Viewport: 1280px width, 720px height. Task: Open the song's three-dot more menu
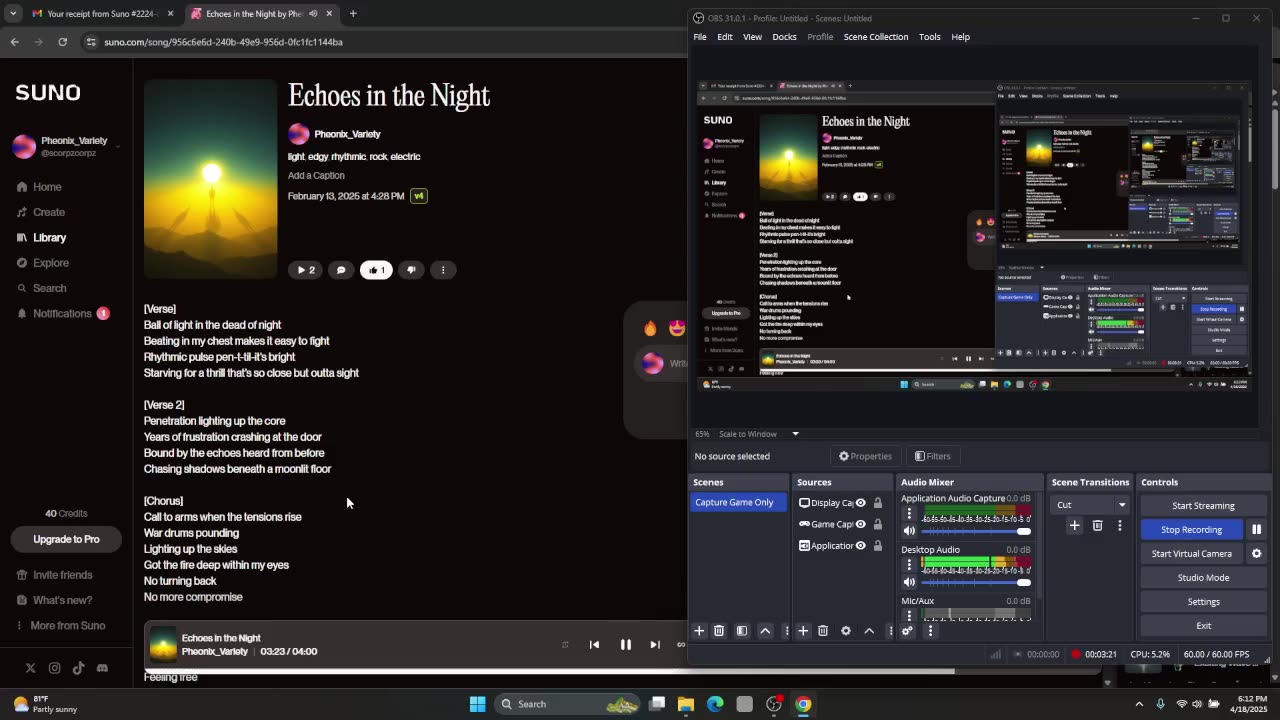point(443,270)
